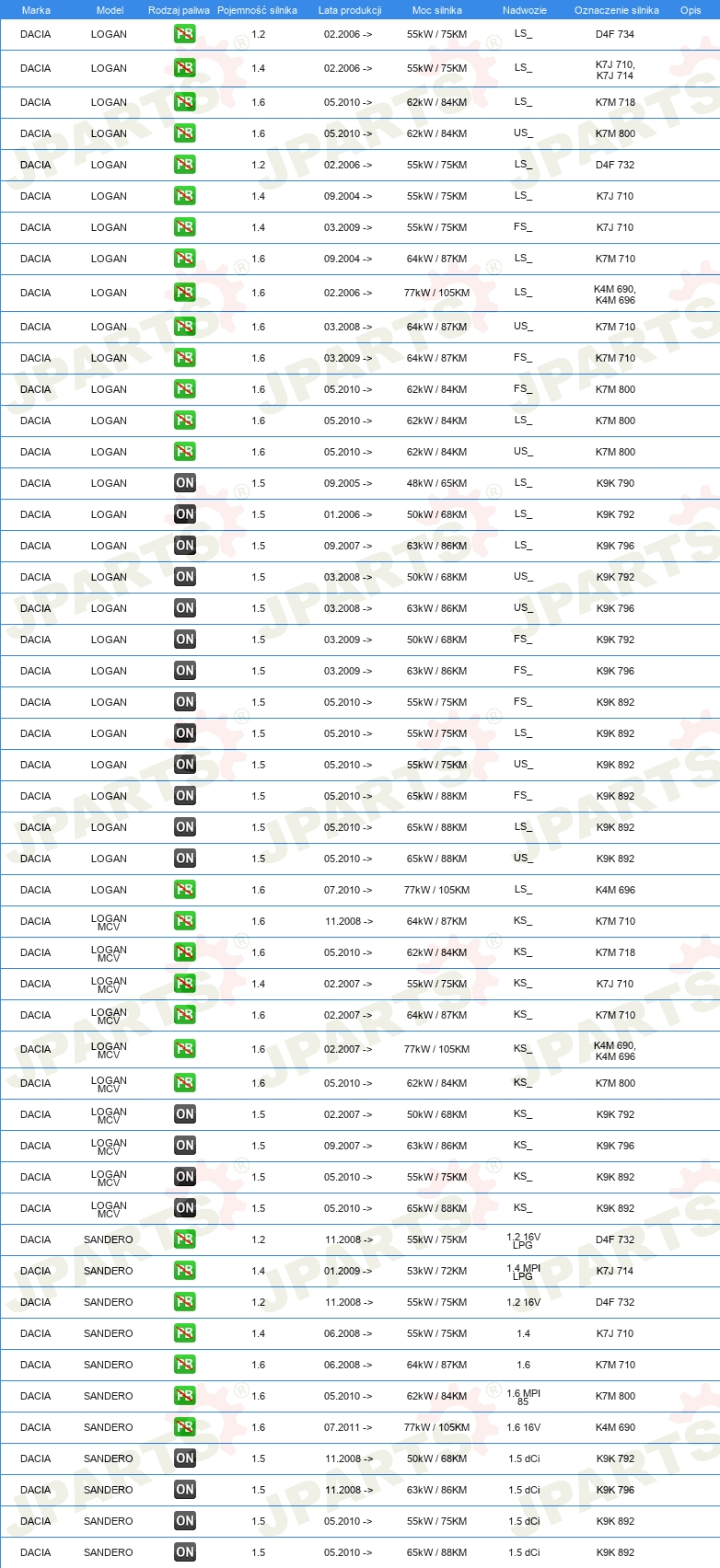Click K7M 718 code in LOGAN MCV row
Screen dimensions: 720x1568
615,952
